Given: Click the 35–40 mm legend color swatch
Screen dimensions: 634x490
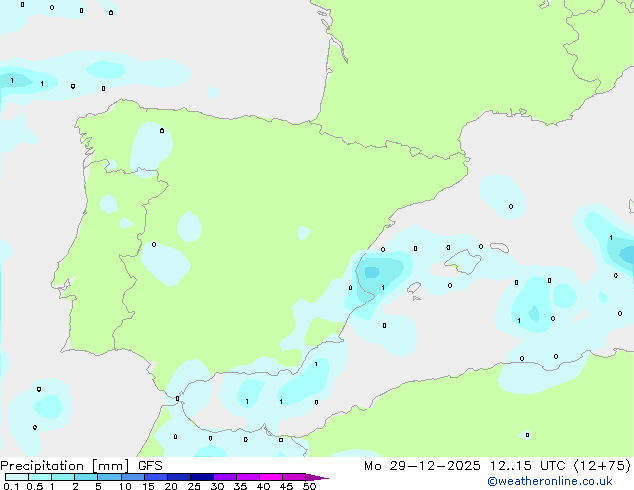Looking at the screenshot, I should [x=248, y=477].
